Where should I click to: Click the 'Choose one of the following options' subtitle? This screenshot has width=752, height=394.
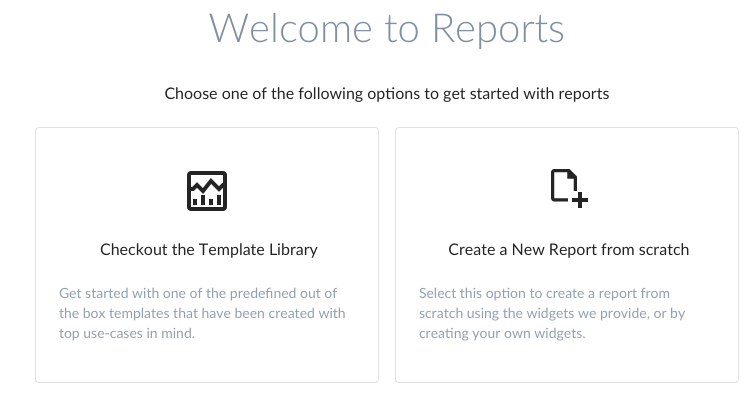(387, 93)
